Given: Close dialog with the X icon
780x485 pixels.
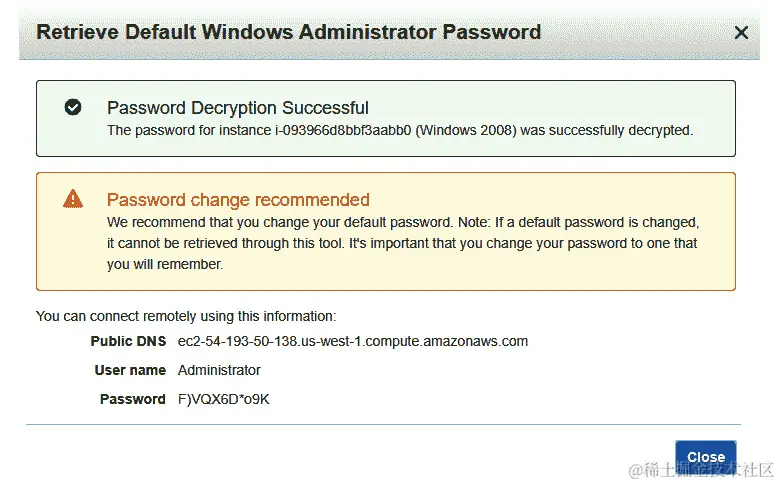Looking at the screenshot, I should [x=741, y=33].
